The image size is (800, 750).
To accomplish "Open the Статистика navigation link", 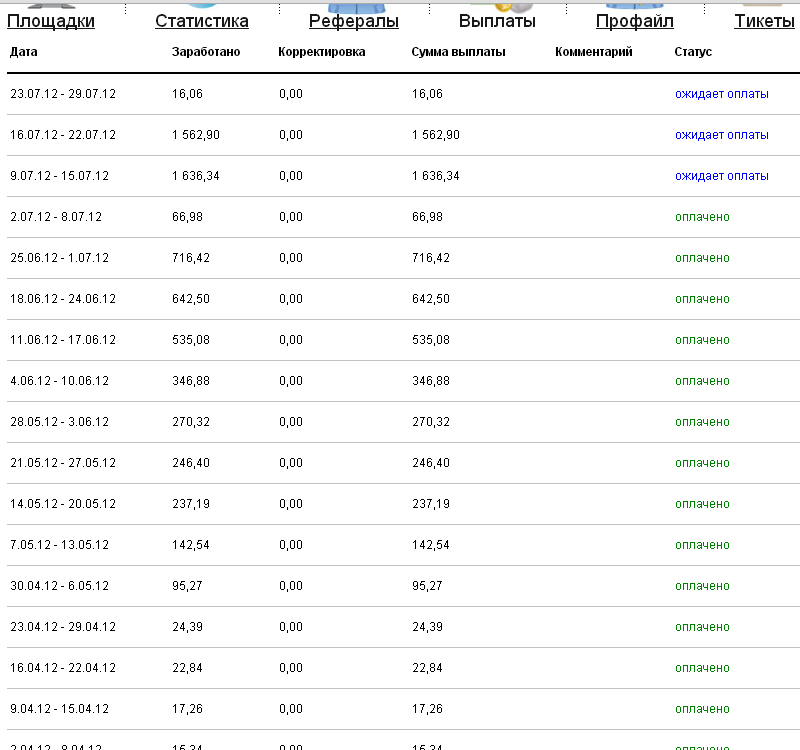I will click(x=202, y=21).
